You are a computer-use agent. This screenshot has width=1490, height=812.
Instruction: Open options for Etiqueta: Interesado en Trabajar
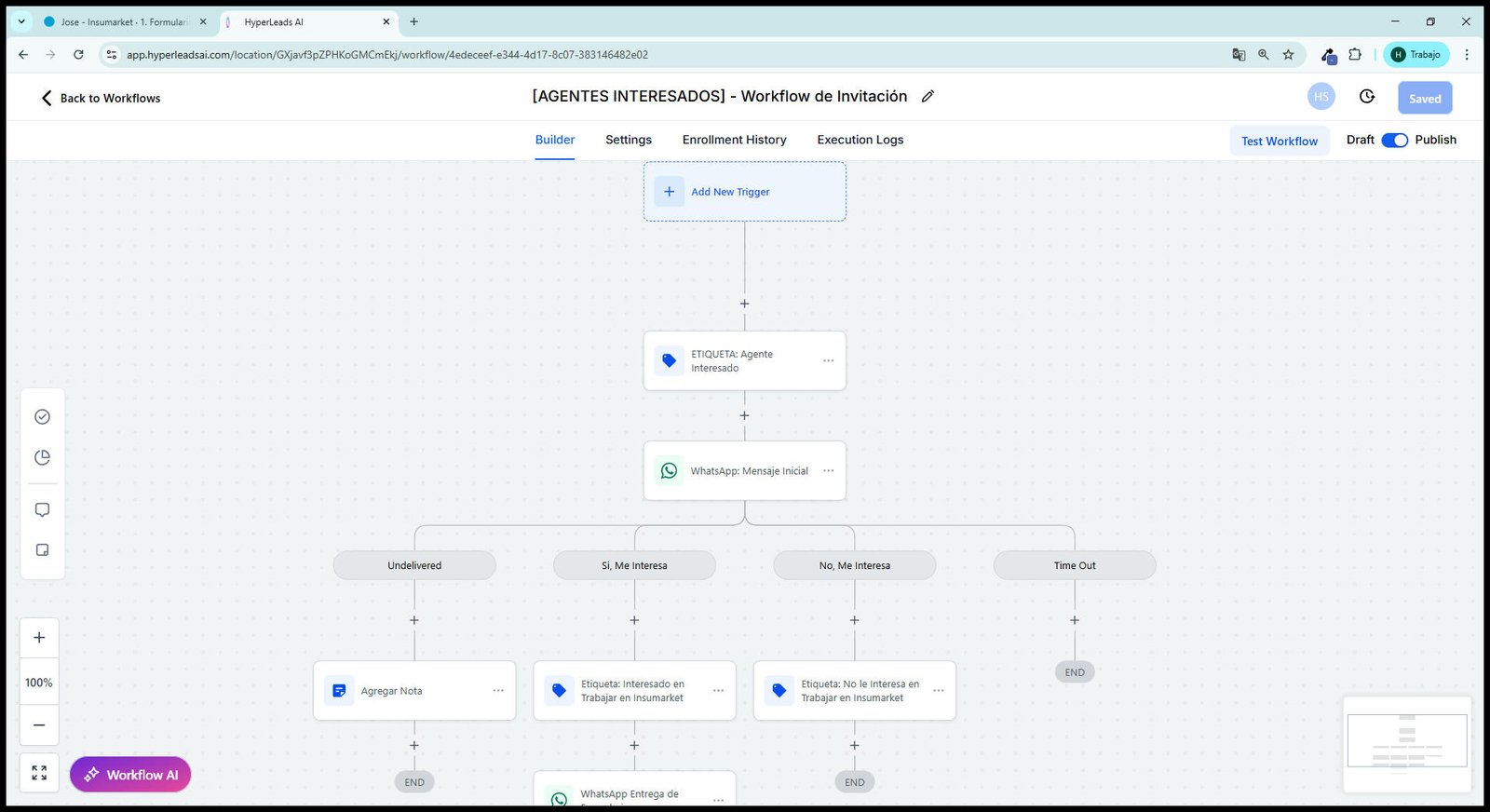pos(718,691)
